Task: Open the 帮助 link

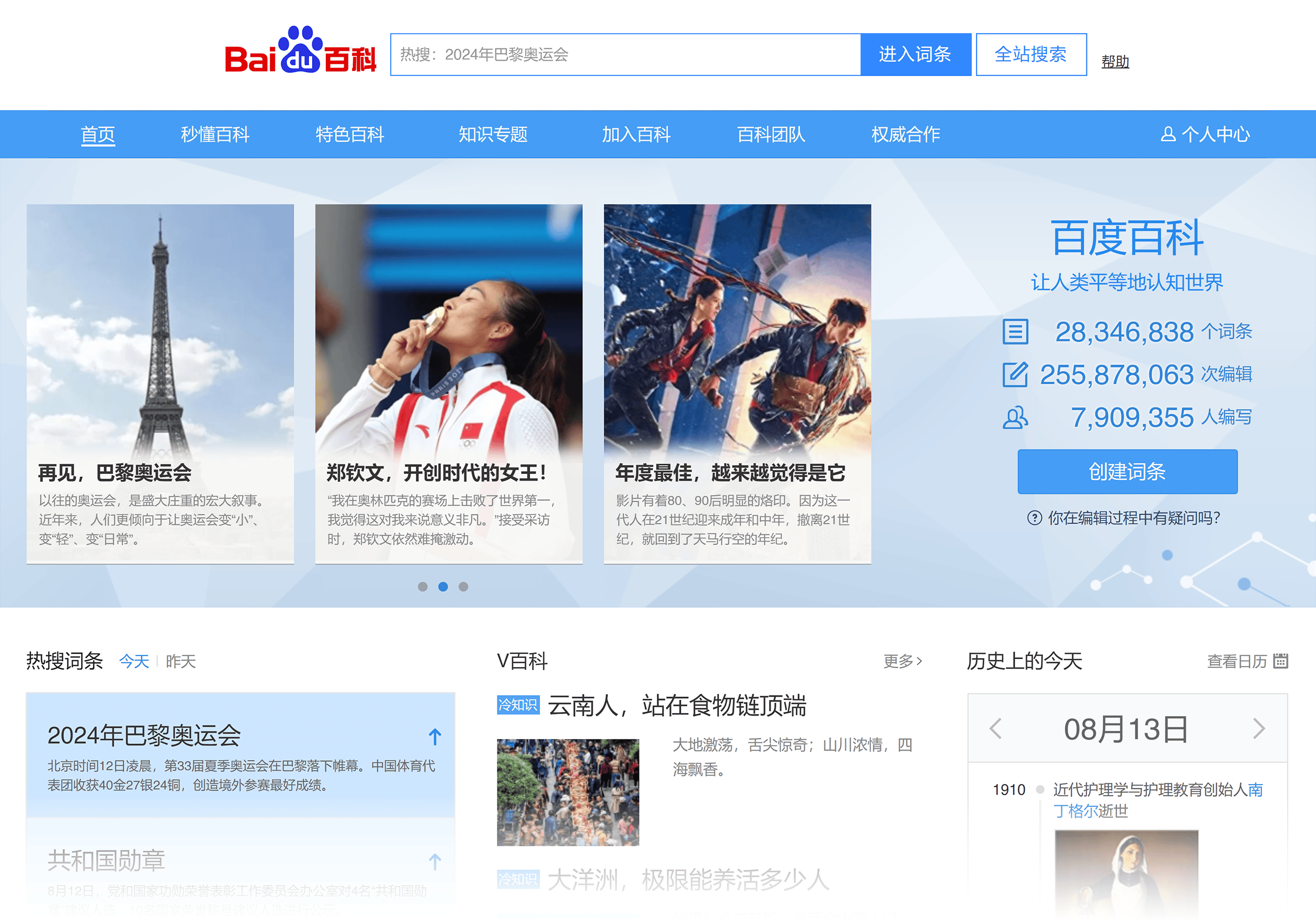Action: click(x=1115, y=62)
